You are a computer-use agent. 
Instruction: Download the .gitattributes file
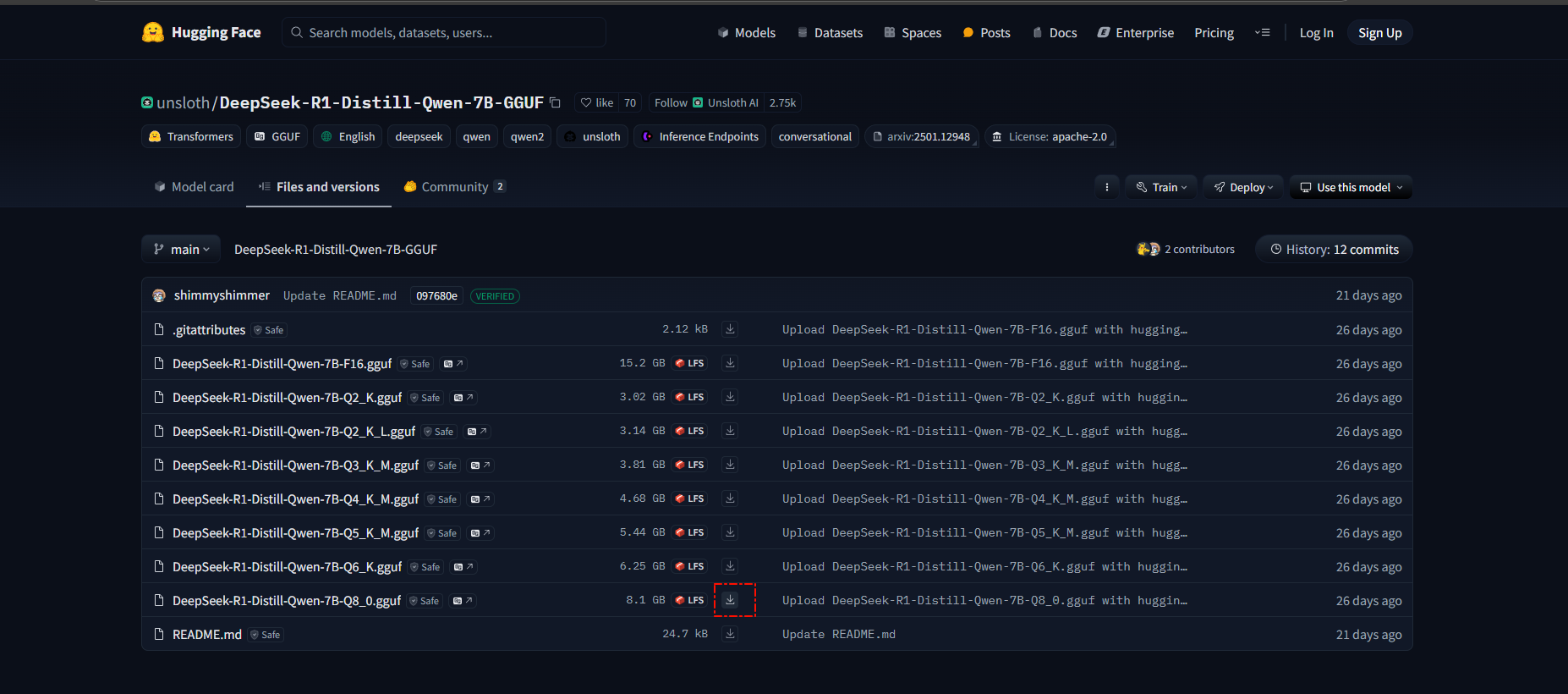click(x=730, y=329)
